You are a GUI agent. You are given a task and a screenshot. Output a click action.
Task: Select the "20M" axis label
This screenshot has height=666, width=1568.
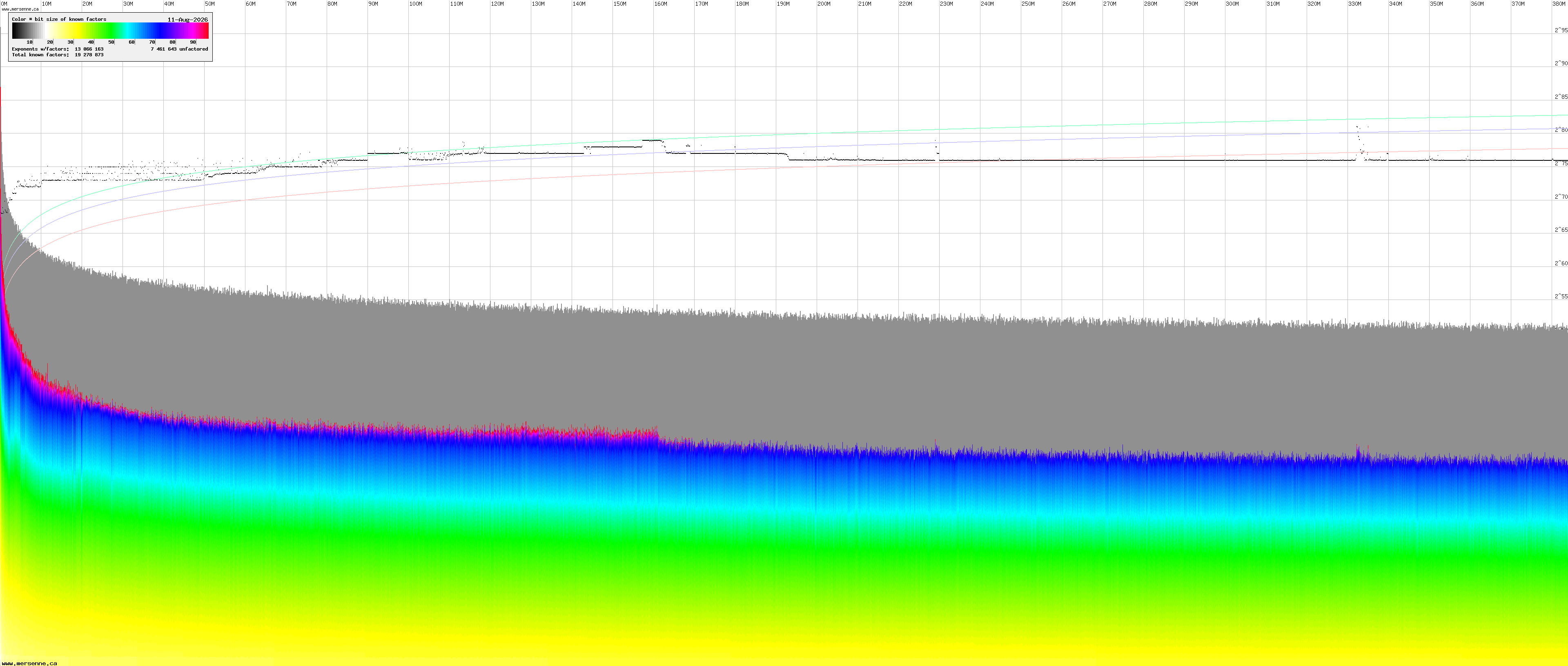88,4
